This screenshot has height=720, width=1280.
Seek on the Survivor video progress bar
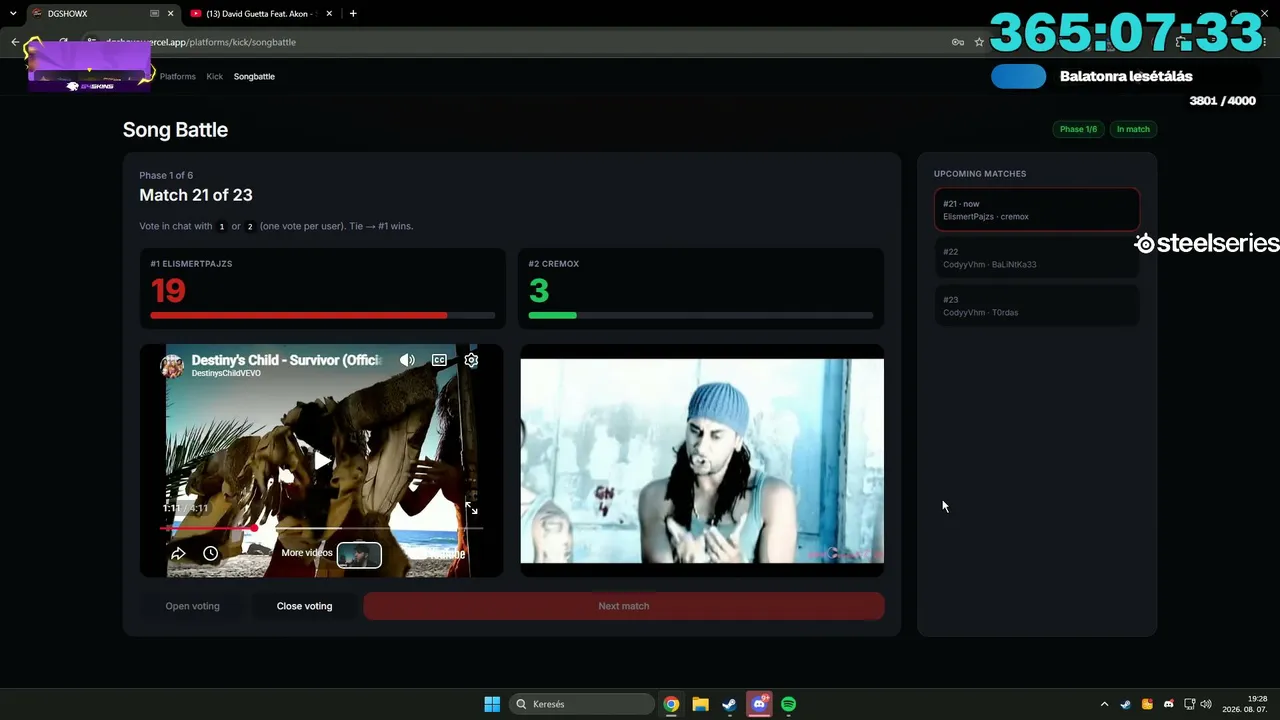pos(322,527)
